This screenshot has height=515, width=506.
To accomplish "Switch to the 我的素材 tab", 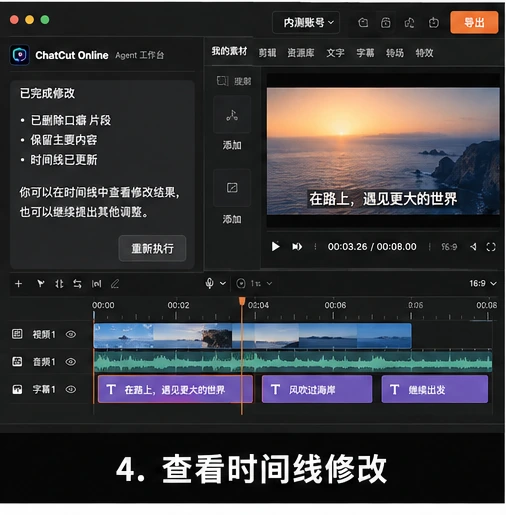I will 229,51.
